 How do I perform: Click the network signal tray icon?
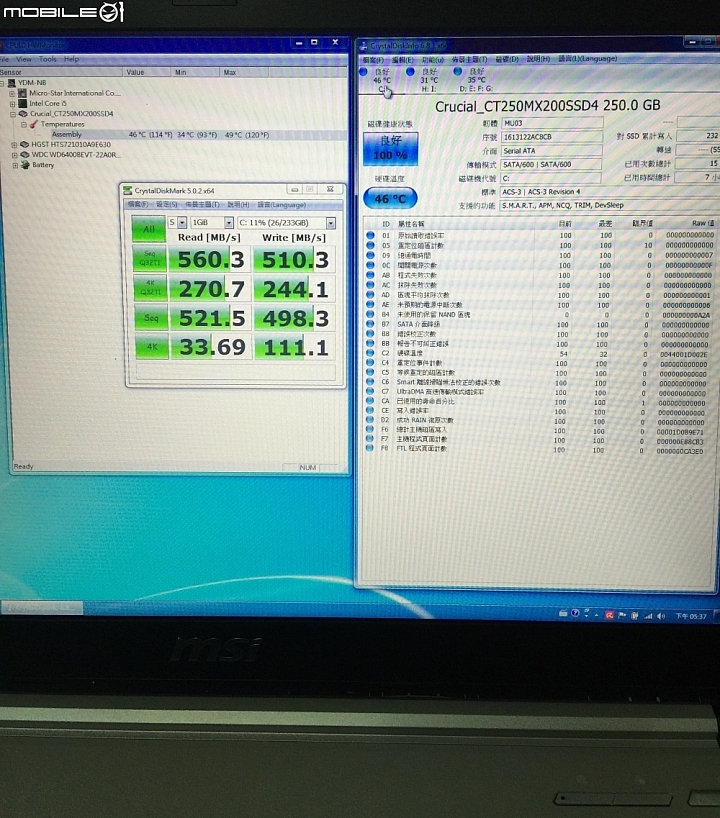(648, 616)
